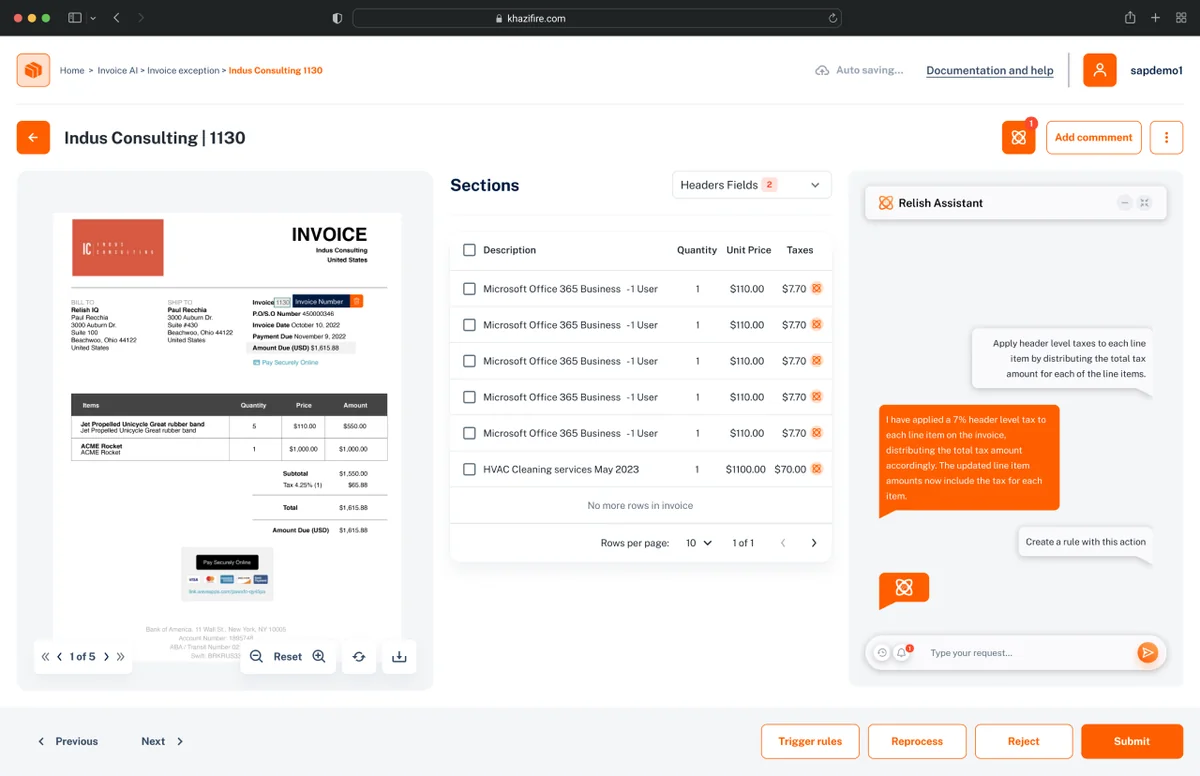1200x776 pixels.
Task: Open Invoice exception breadcrumb
Action: click(183, 71)
